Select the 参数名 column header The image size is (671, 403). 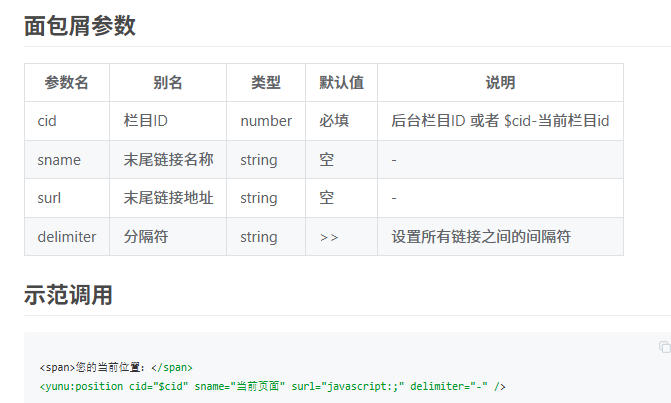point(67,83)
